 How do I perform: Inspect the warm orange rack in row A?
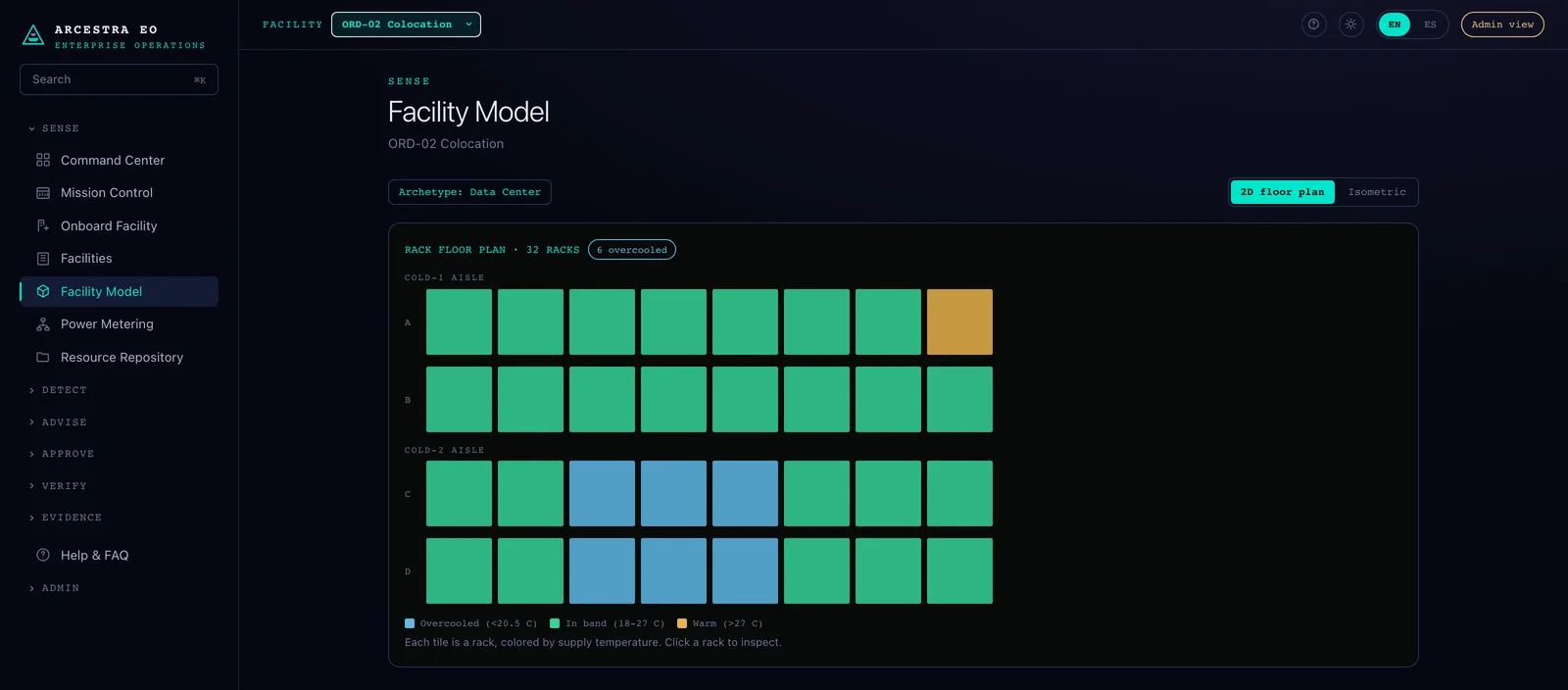[x=959, y=321]
